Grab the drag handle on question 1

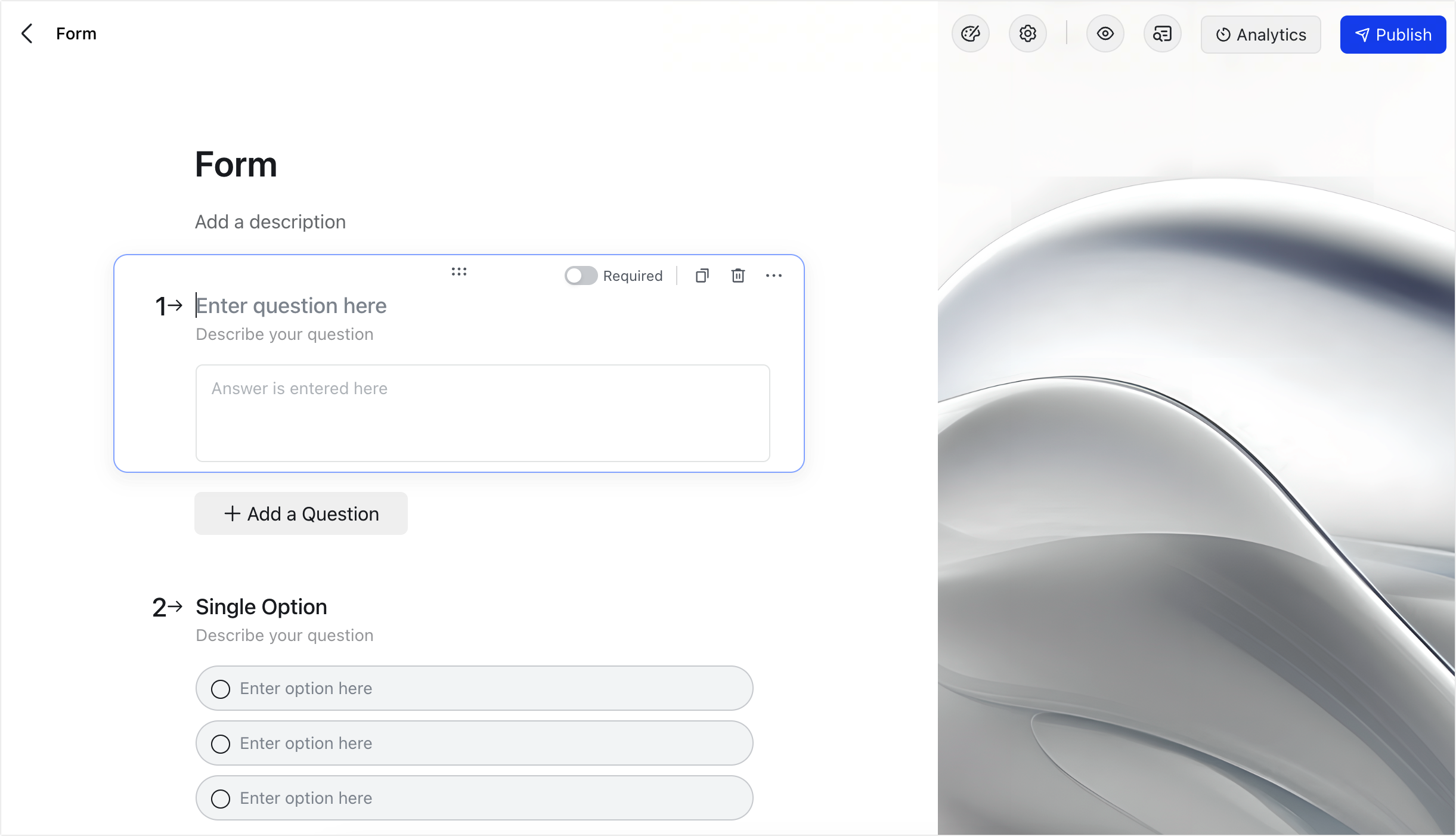pos(459,272)
